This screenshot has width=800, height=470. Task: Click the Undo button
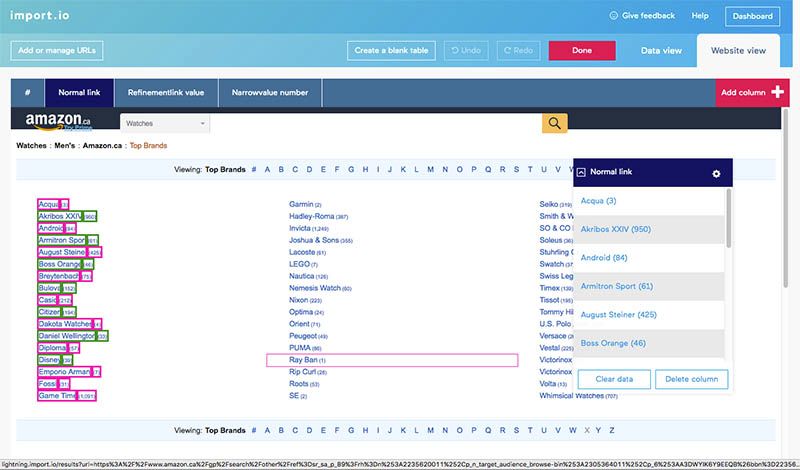coord(466,51)
